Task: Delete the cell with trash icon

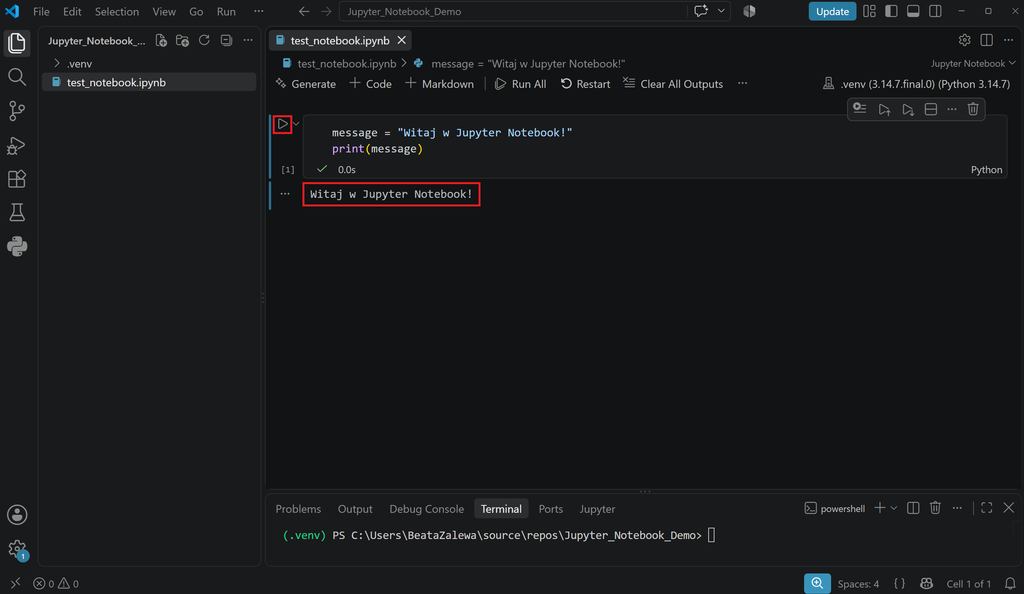Action: pos(973,109)
